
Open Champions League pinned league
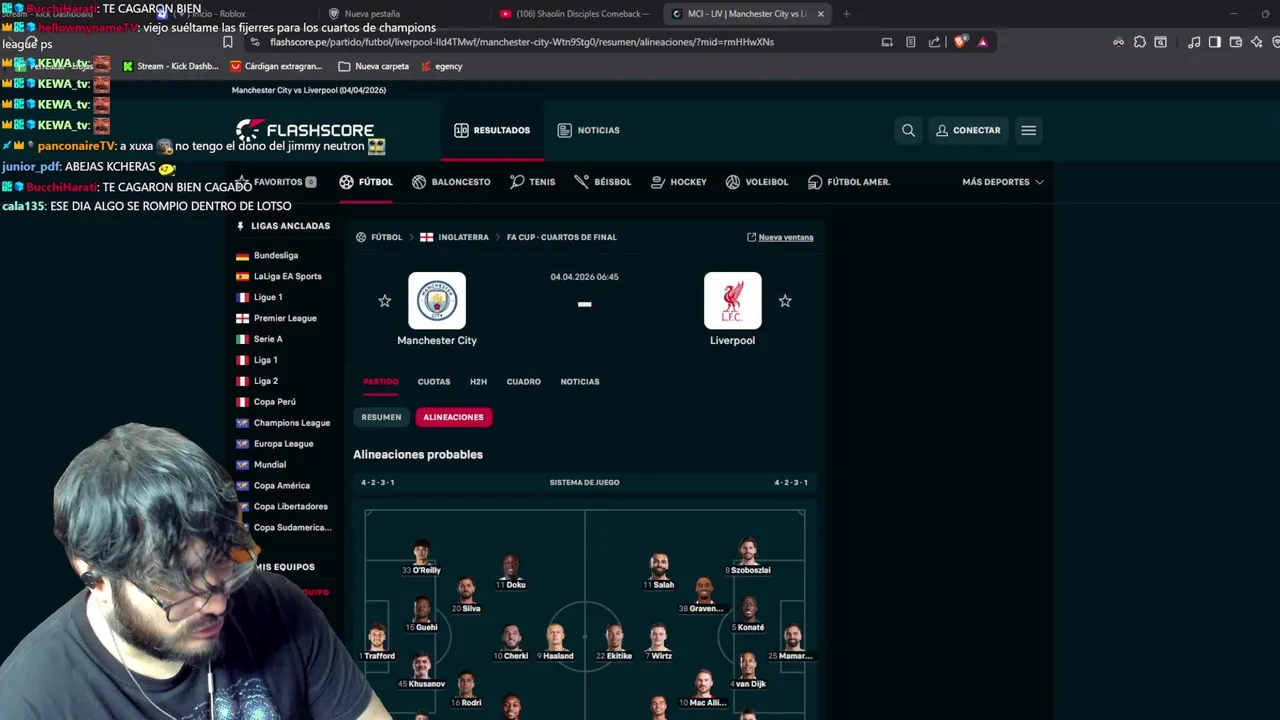click(291, 423)
